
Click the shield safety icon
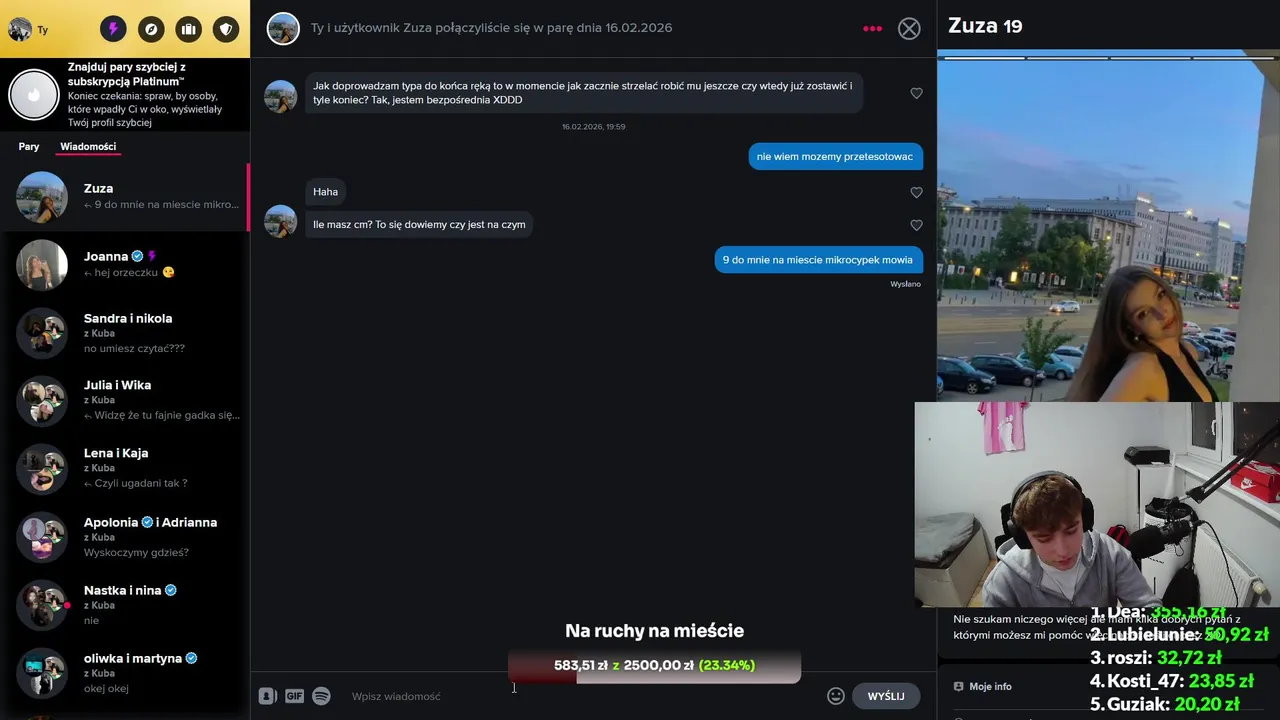pos(227,29)
